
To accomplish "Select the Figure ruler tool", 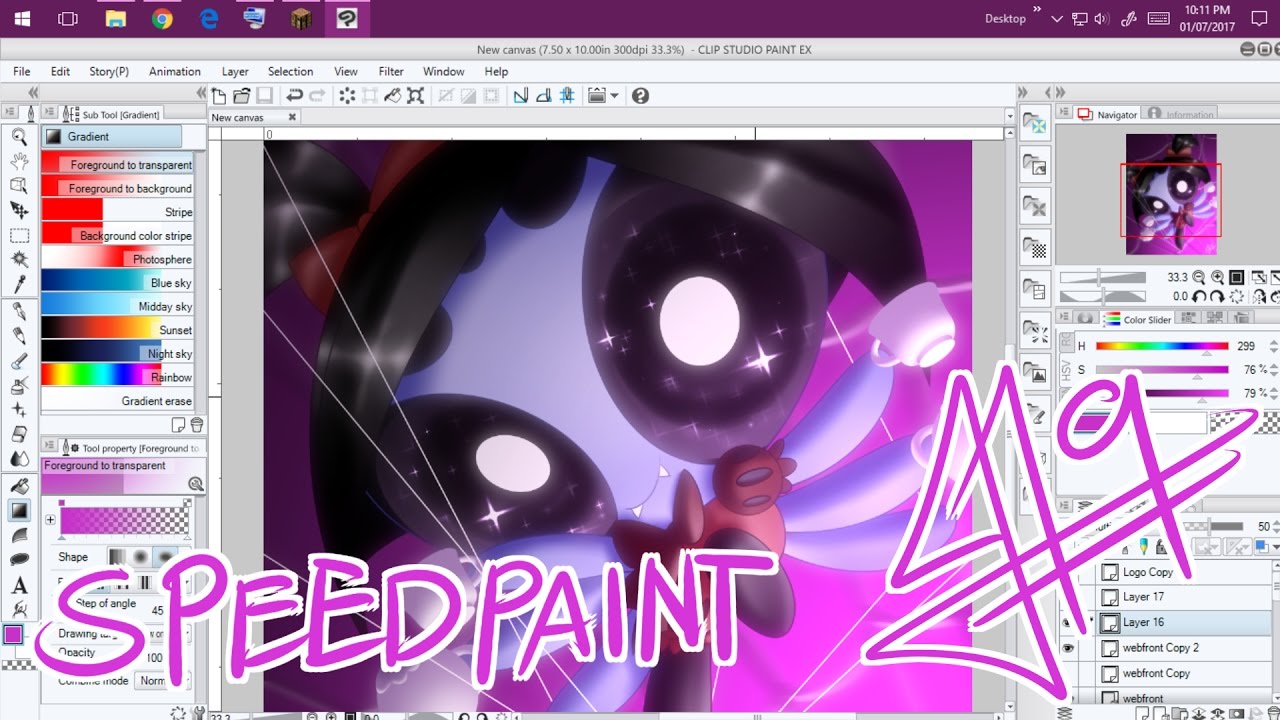I will tap(19, 535).
